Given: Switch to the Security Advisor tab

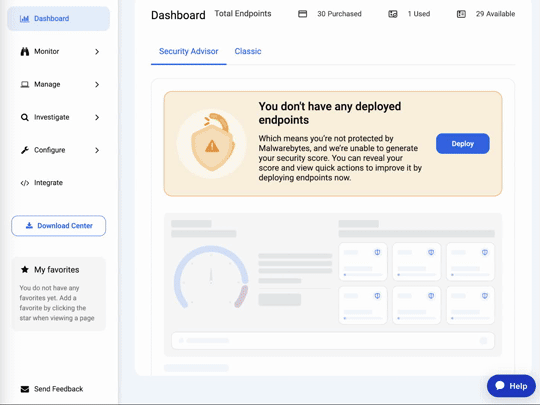Looking at the screenshot, I should click(188, 51).
